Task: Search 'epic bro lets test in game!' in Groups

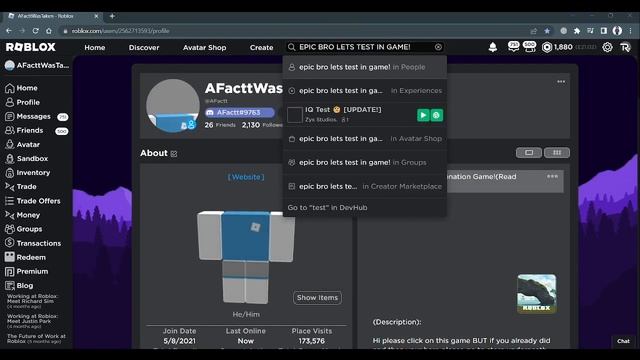Action: coord(364,162)
